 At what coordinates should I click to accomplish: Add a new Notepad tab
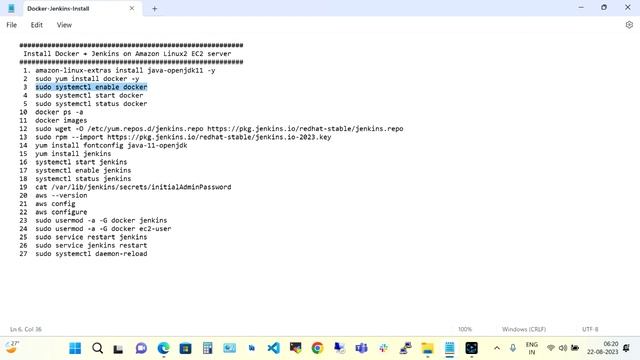[154, 9]
